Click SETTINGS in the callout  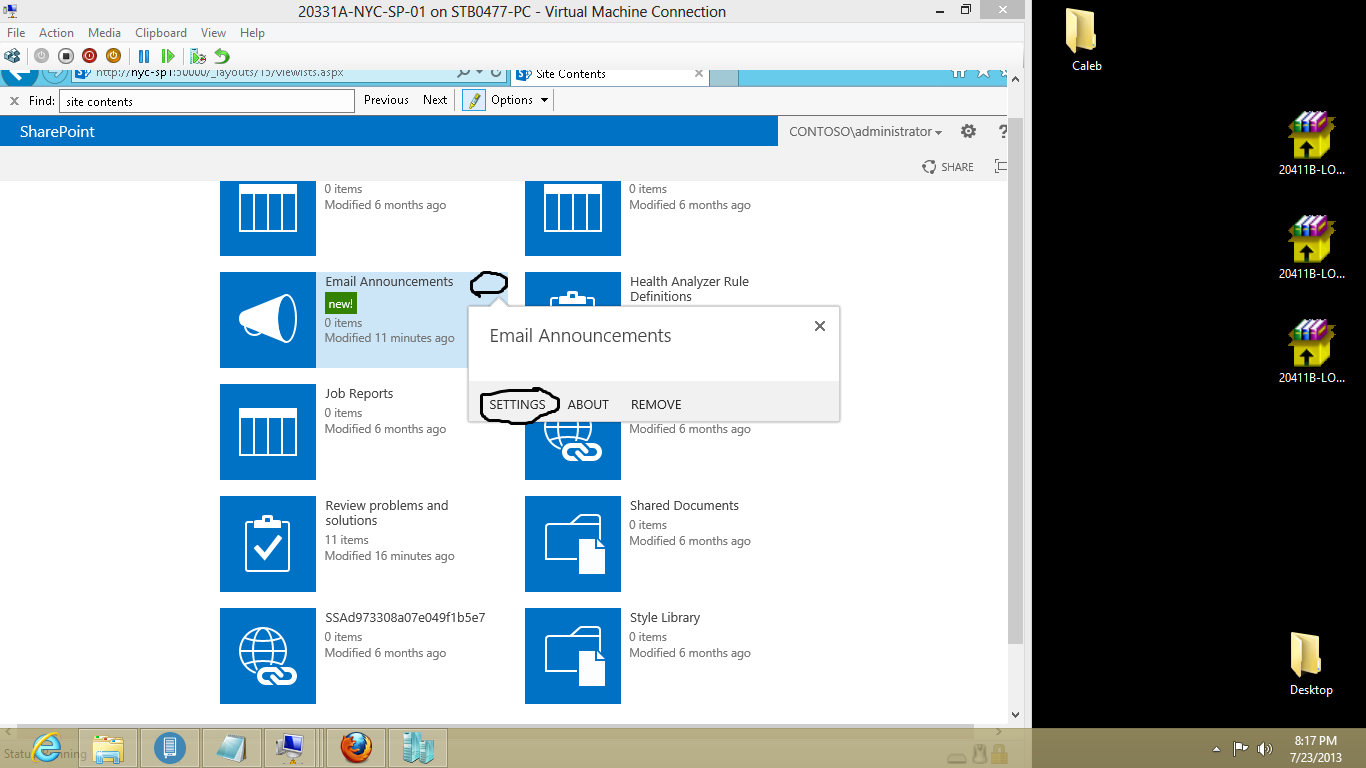pyautogui.click(x=517, y=405)
